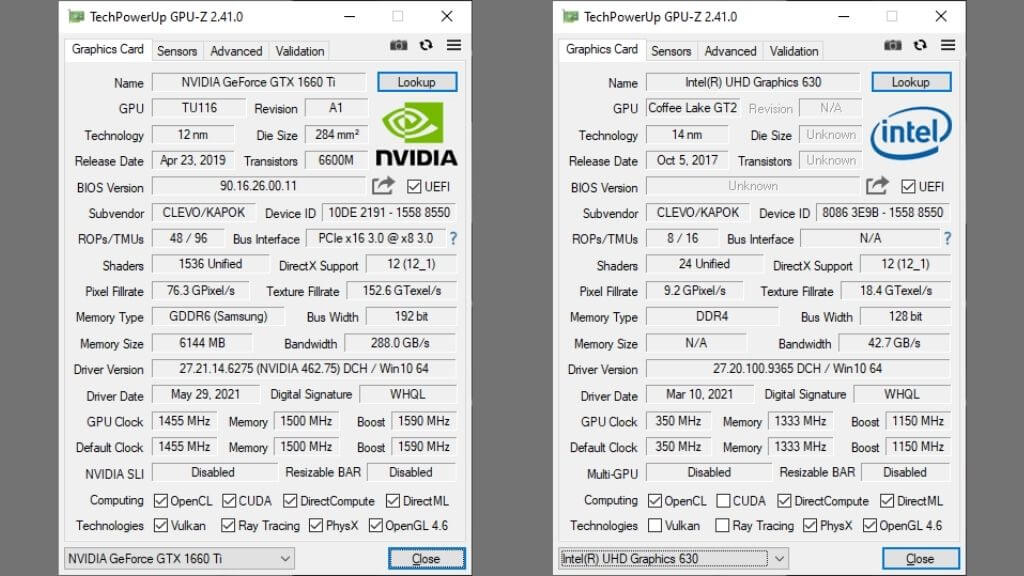Toggle the UEFI checkbox in the Intel window

(x=908, y=187)
